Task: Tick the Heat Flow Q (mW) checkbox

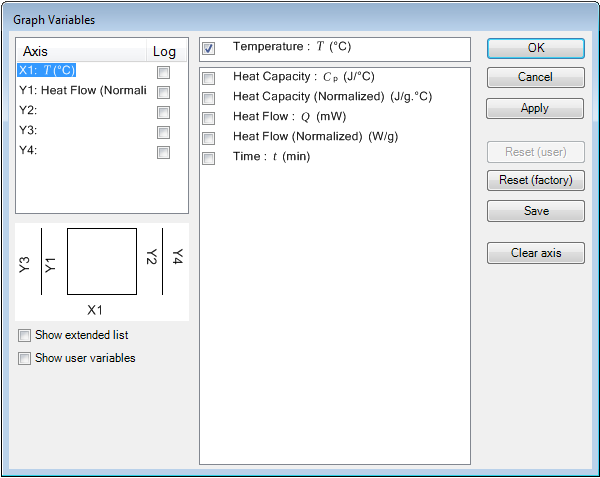Action: click(209, 118)
